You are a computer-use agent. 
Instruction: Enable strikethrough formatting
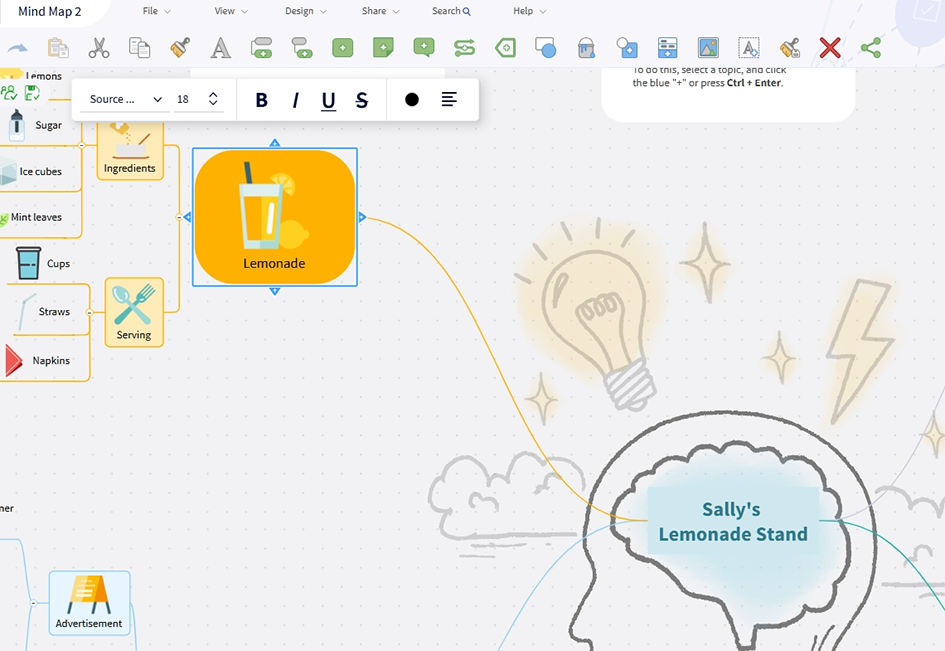tap(361, 99)
